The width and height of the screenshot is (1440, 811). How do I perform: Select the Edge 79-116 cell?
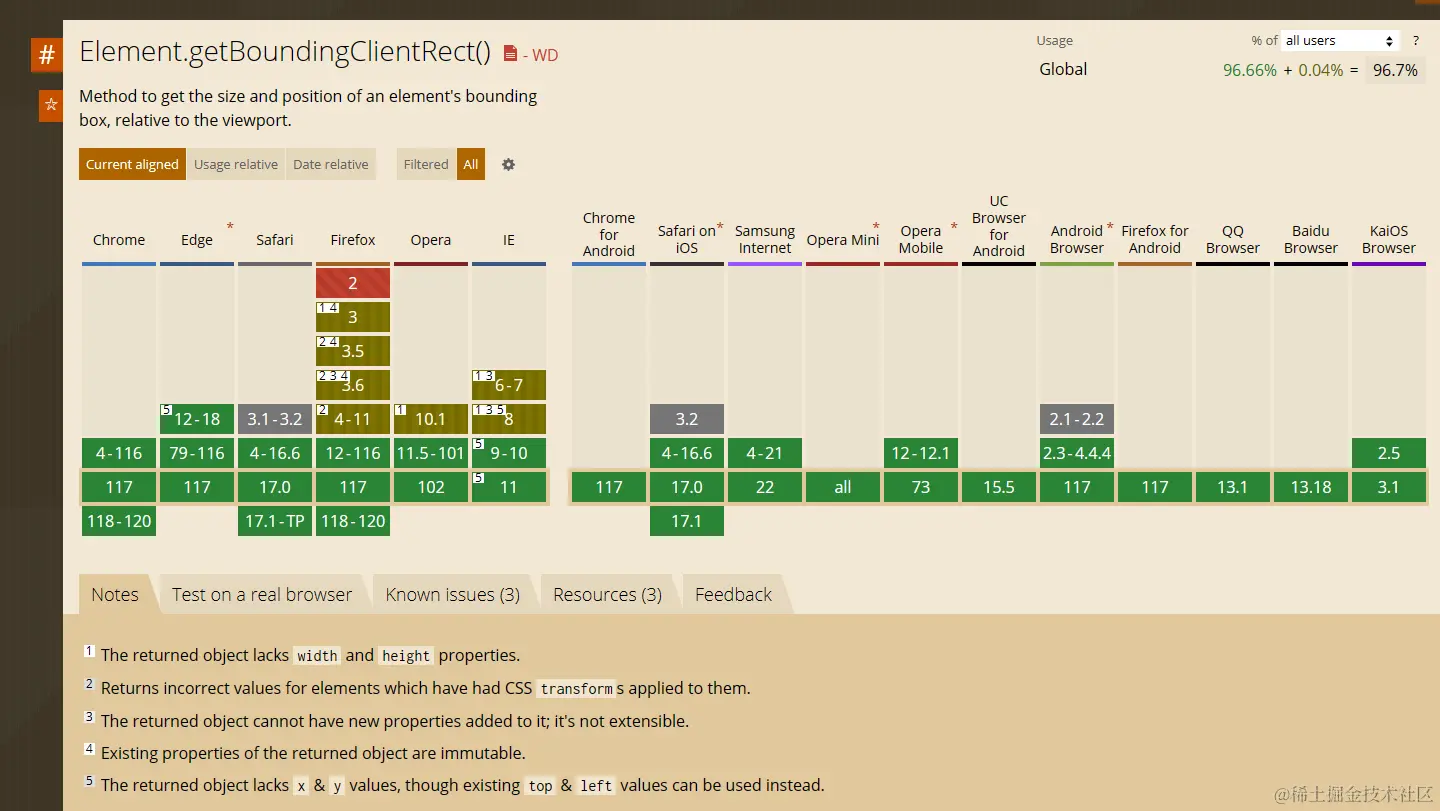(x=197, y=453)
